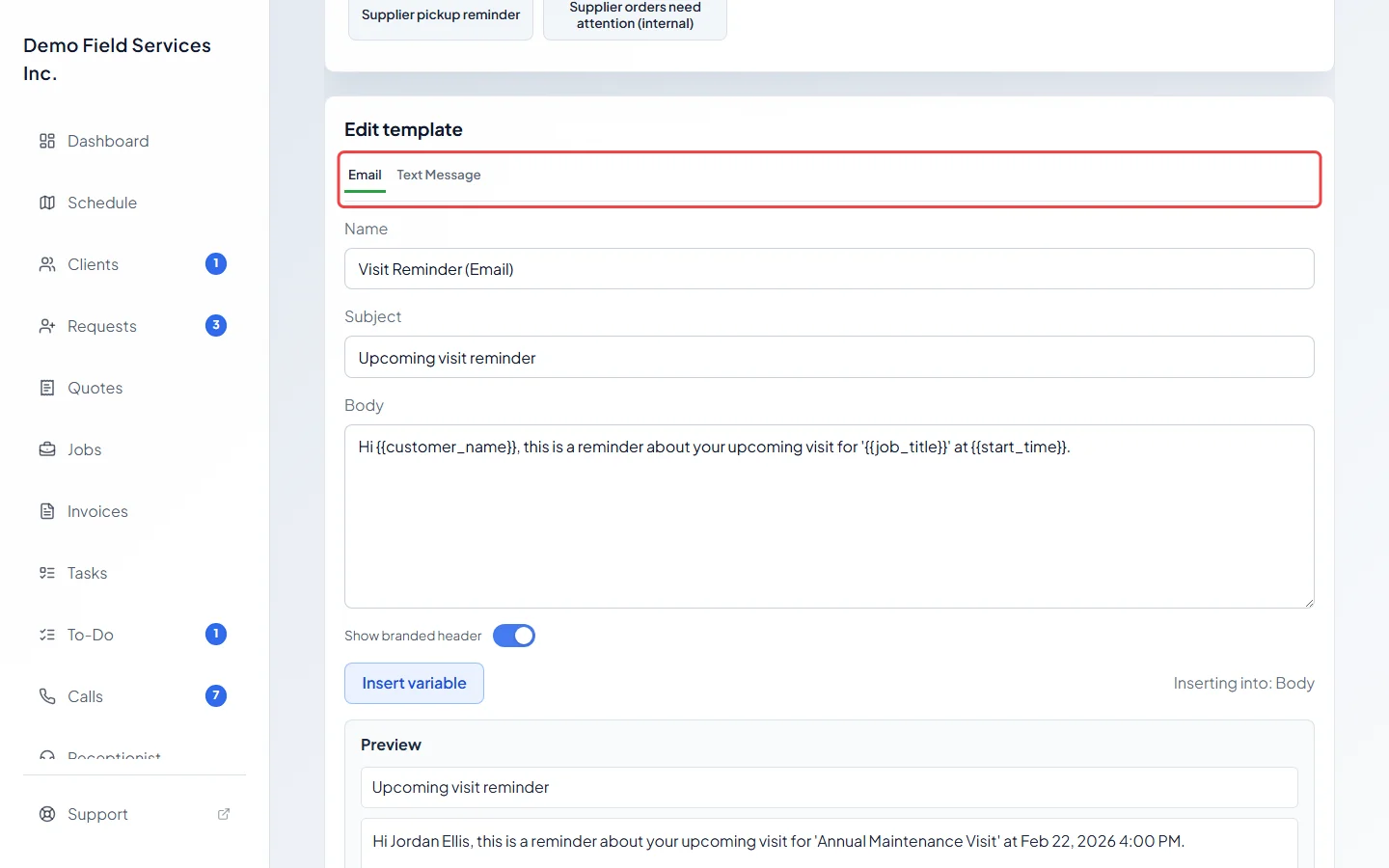Screen dimensions: 1389x868
Task: Click the Jobs briefcase icon
Action: pyautogui.click(x=47, y=449)
